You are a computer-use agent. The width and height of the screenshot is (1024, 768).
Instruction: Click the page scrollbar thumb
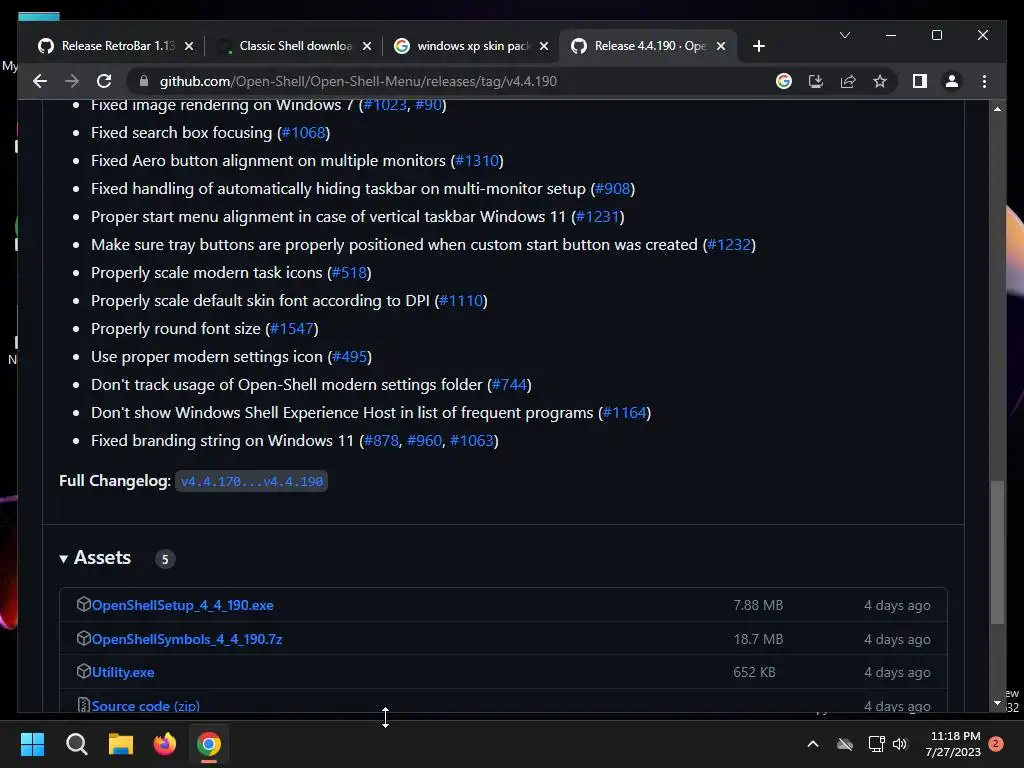997,552
